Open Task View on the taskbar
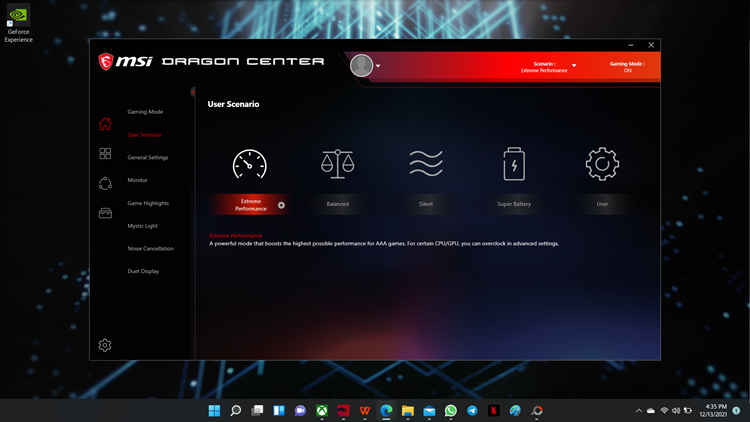Screen dimensions: 750x422 tap(257, 411)
